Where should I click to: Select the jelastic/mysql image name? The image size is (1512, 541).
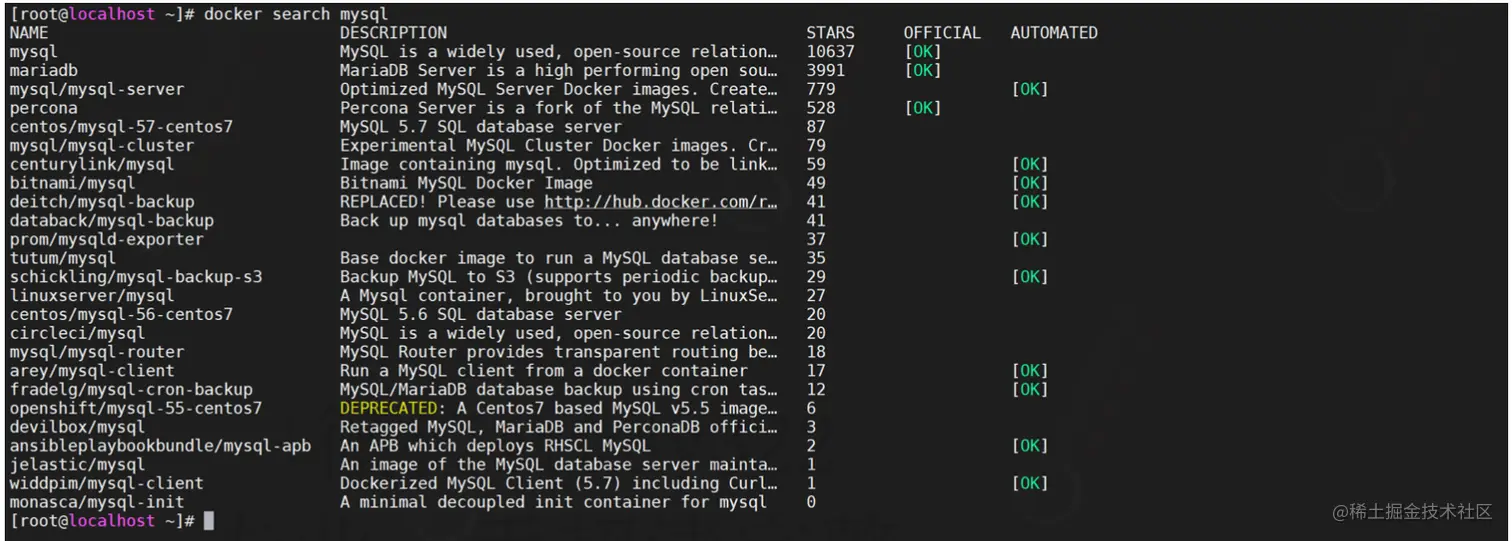[x=77, y=464]
